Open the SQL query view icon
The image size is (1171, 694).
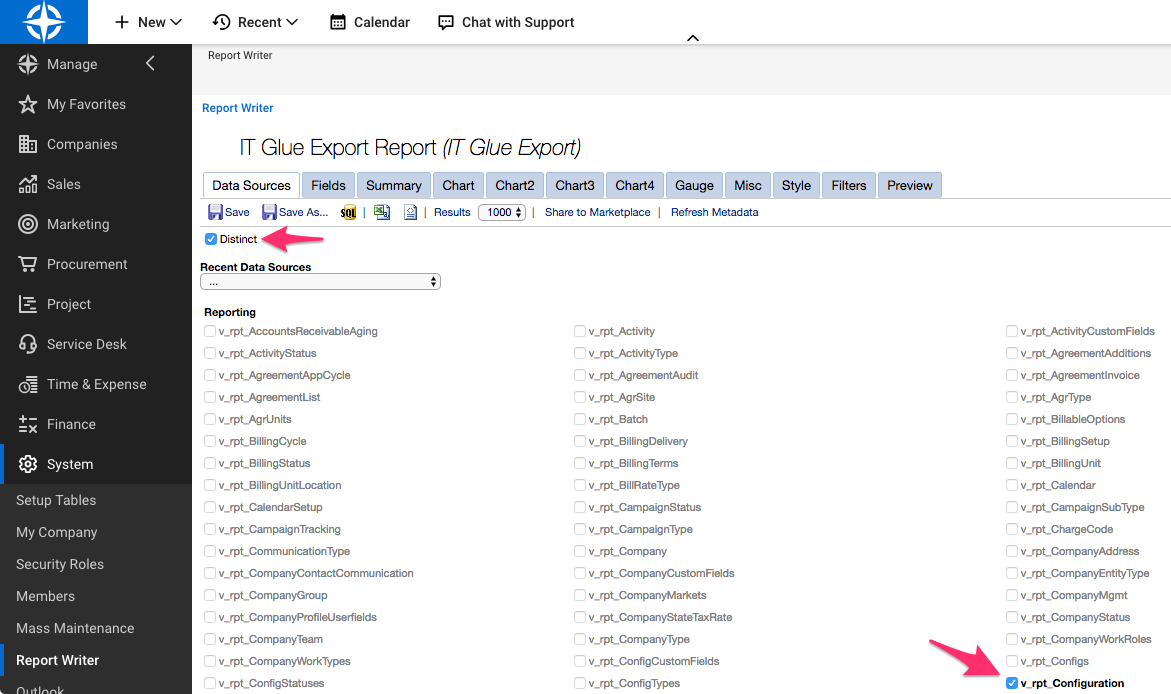[x=348, y=212]
